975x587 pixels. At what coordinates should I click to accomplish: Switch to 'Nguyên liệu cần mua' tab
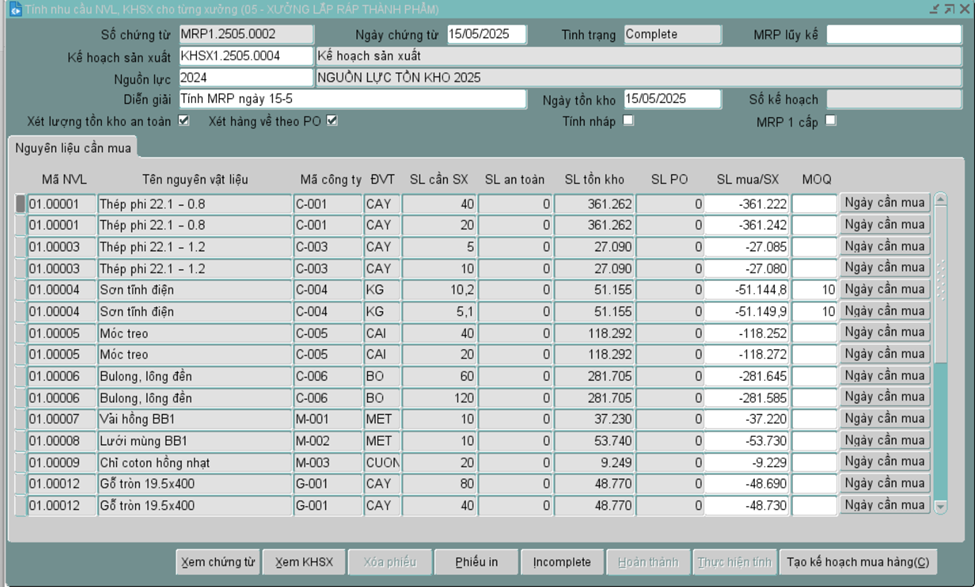pyautogui.click(x=73, y=148)
